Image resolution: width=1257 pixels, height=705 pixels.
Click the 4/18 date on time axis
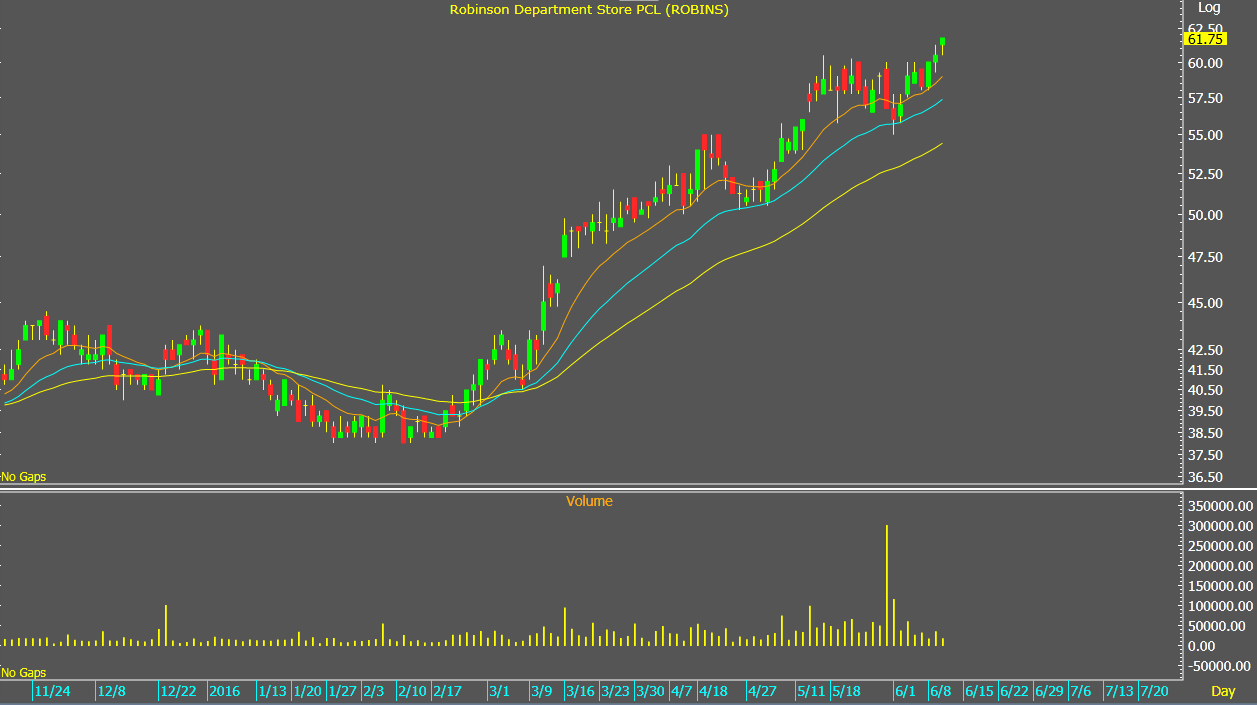pos(713,691)
